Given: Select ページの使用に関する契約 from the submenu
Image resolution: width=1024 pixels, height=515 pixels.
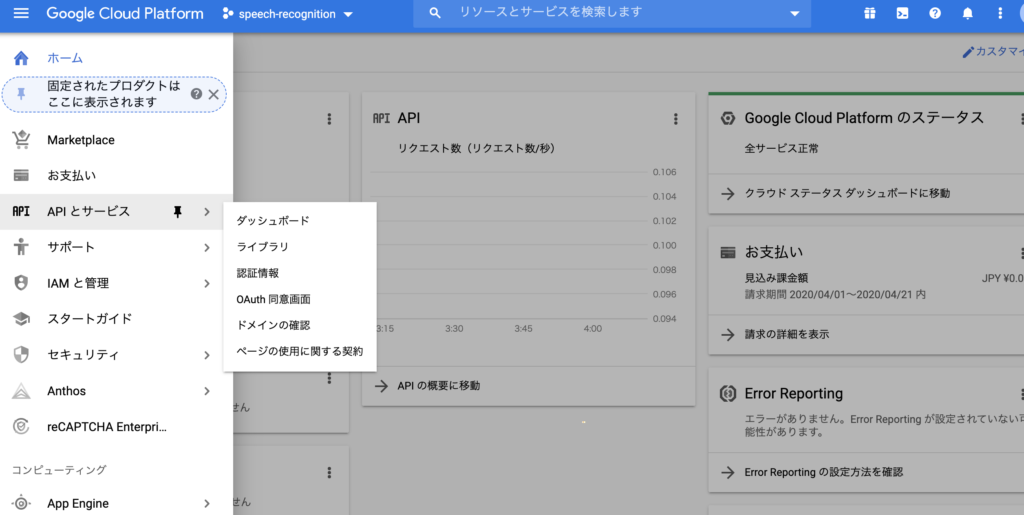Looking at the screenshot, I should pos(300,351).
